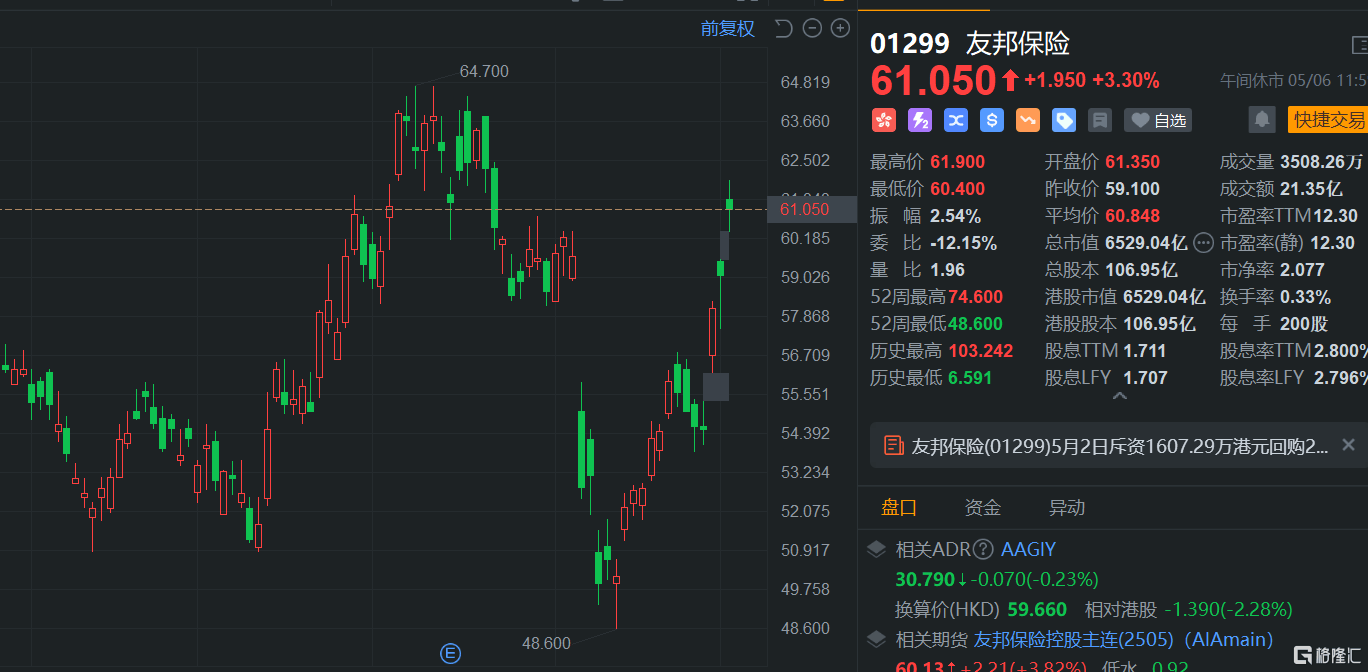Click the news document icon in announcement bar
The height and width of the screenshot is (672, 1368).
(894, 445)
